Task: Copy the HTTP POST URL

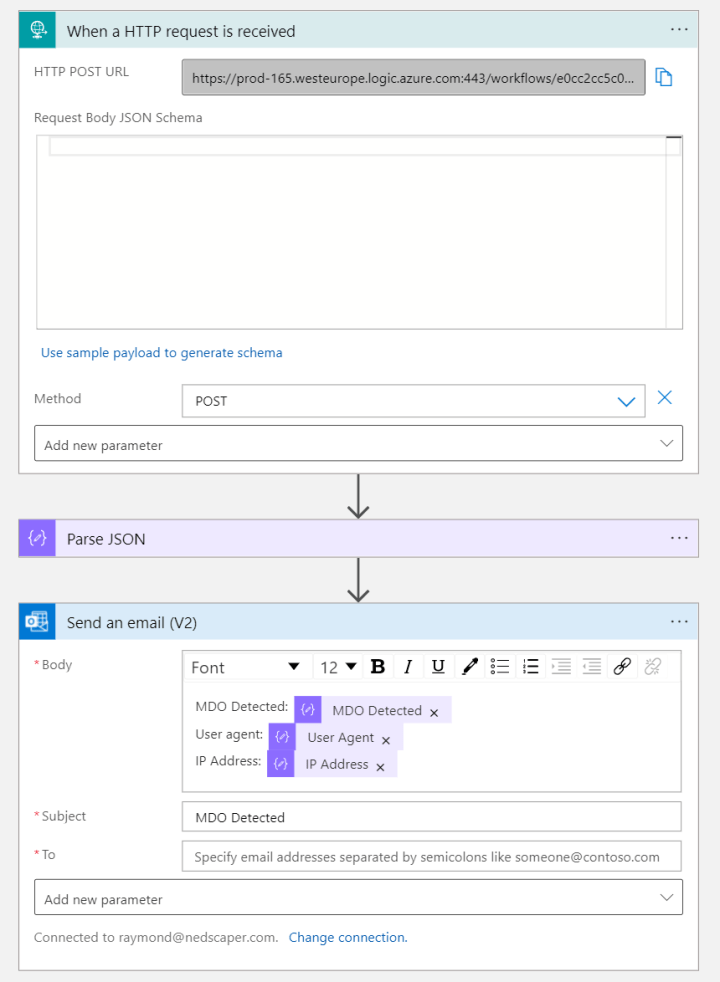Action: coord(663,77)
